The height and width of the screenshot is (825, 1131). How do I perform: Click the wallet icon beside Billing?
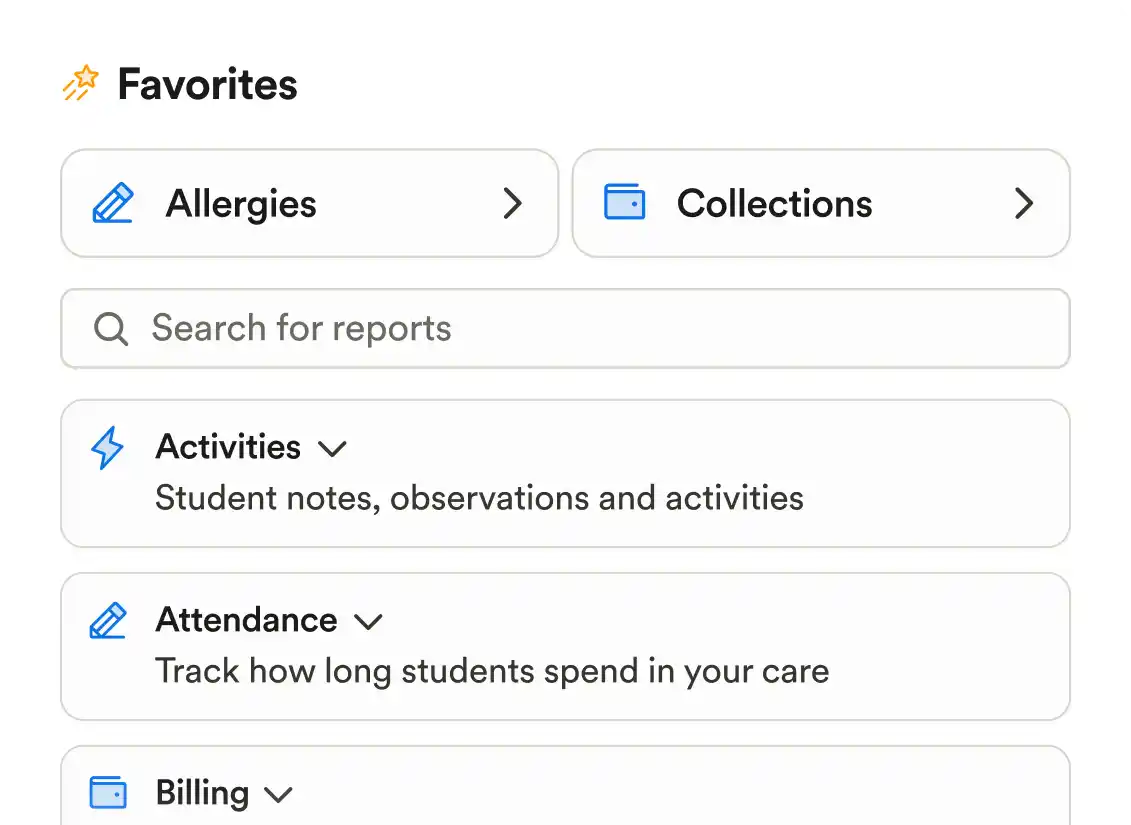pos(108,793)
